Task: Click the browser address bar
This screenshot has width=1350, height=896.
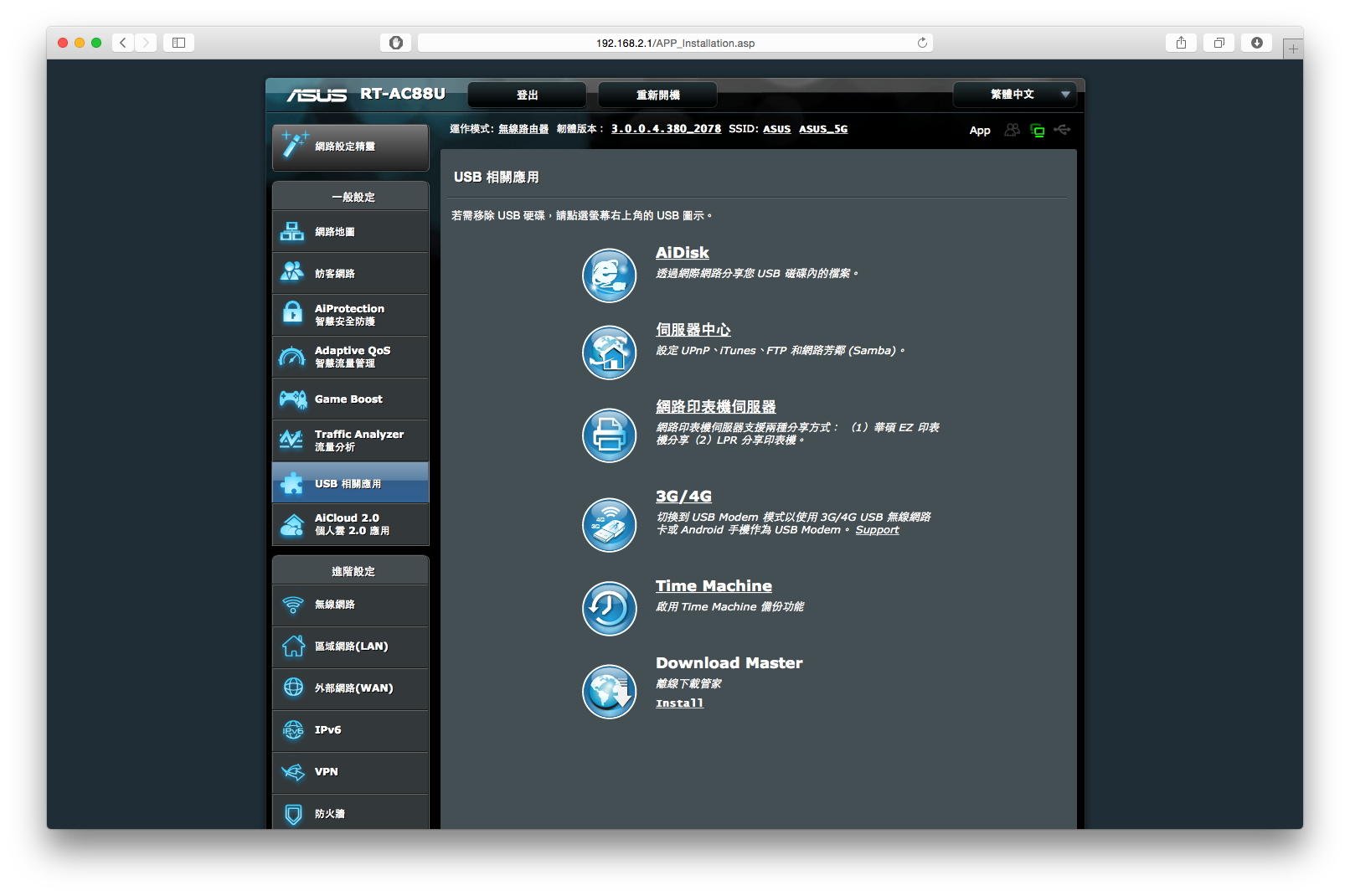Action: [x=675, y=43]
